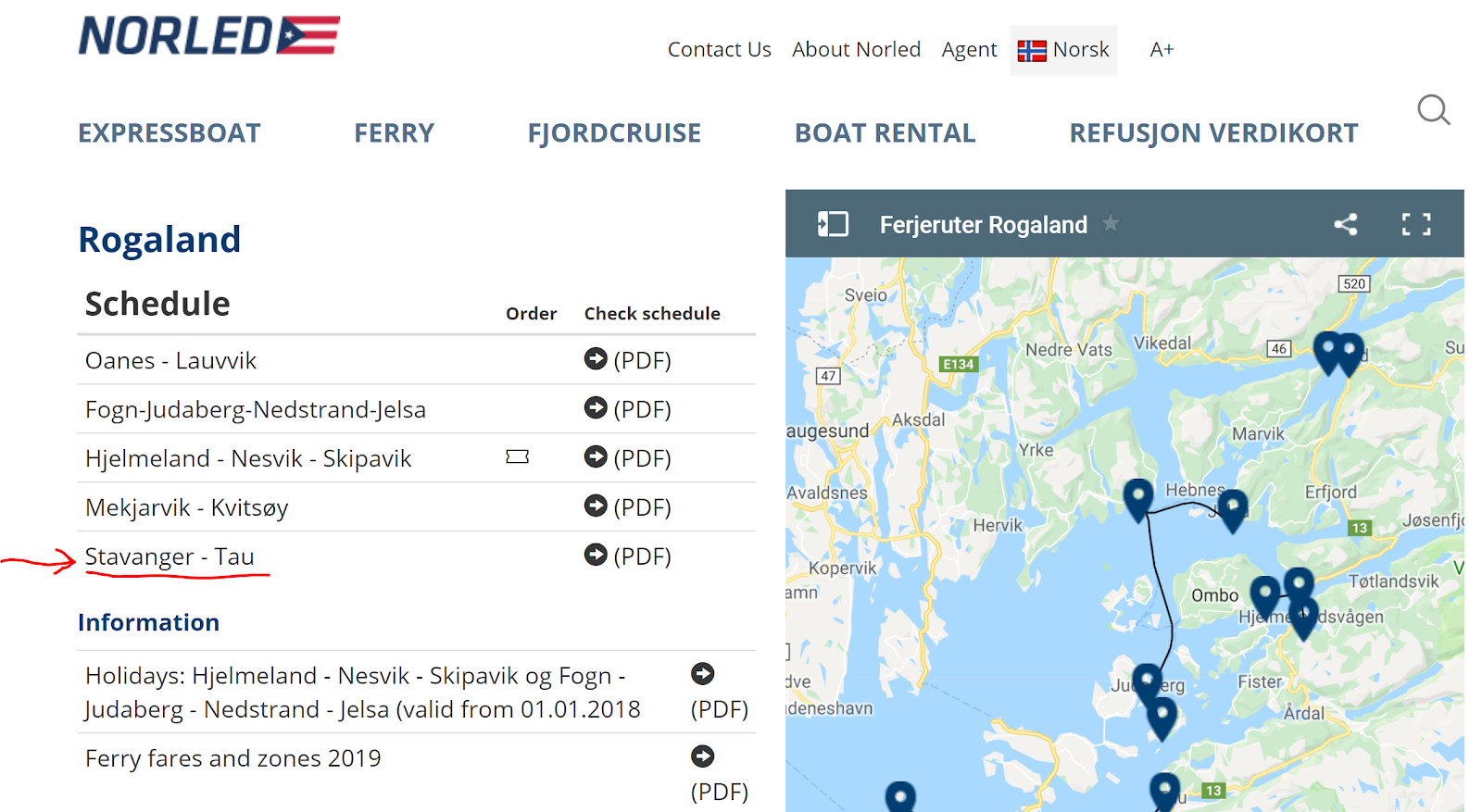Open the About Norled link
The image size is (1482, 812).
tap(856, 50)
